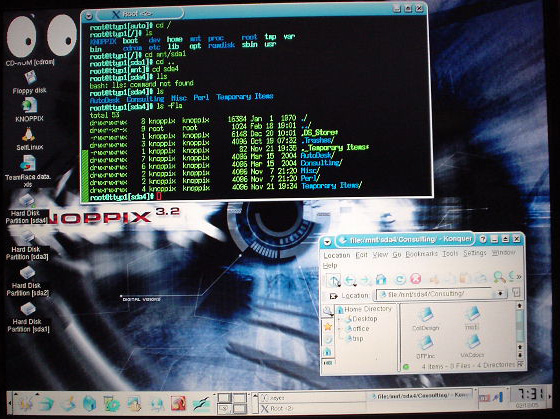Click the Konqueror title bar help question mark

[483, 239]
